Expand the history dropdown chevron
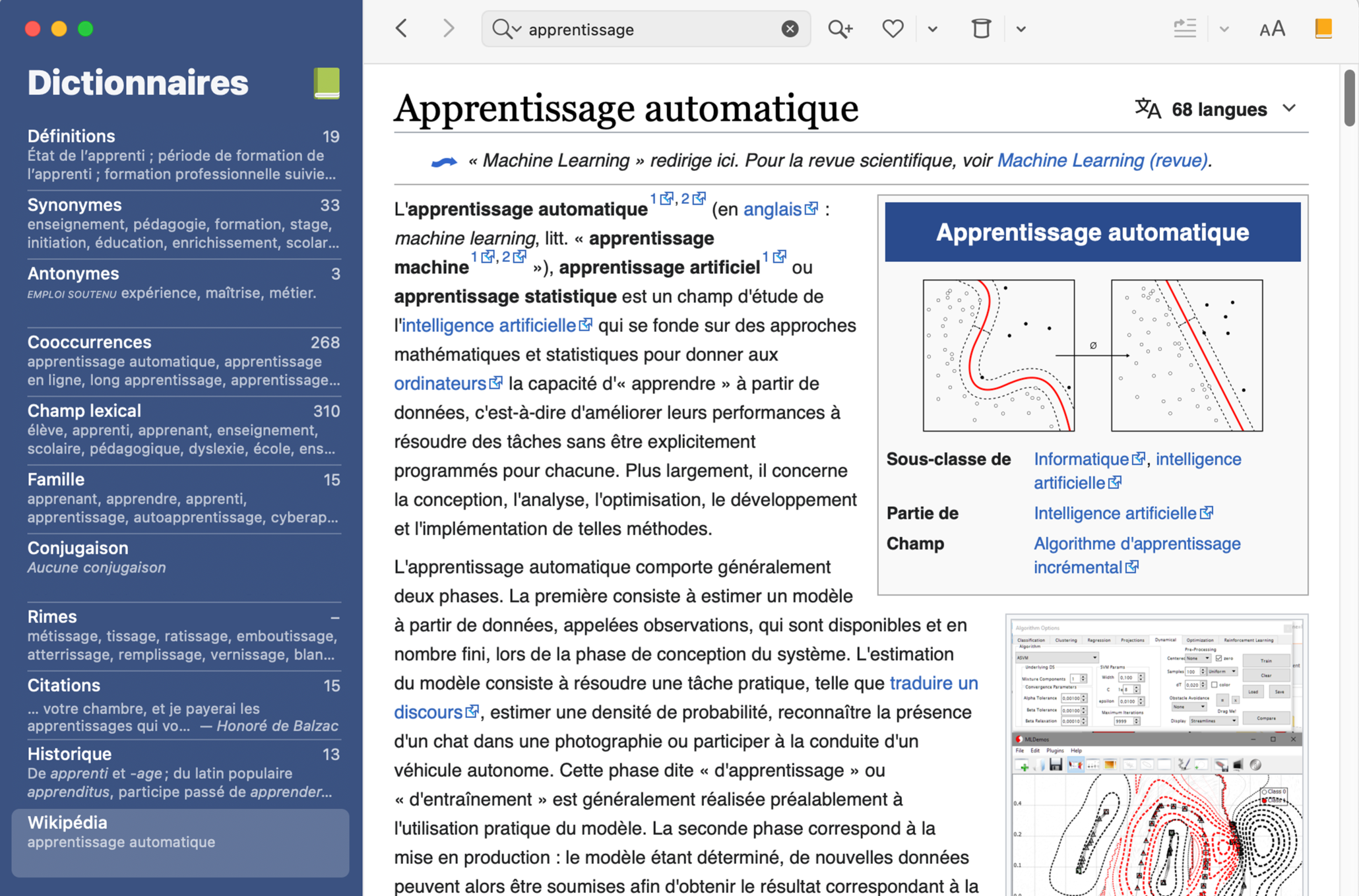This screenshot has width=1359, height=896. [x=1021, y=29]
